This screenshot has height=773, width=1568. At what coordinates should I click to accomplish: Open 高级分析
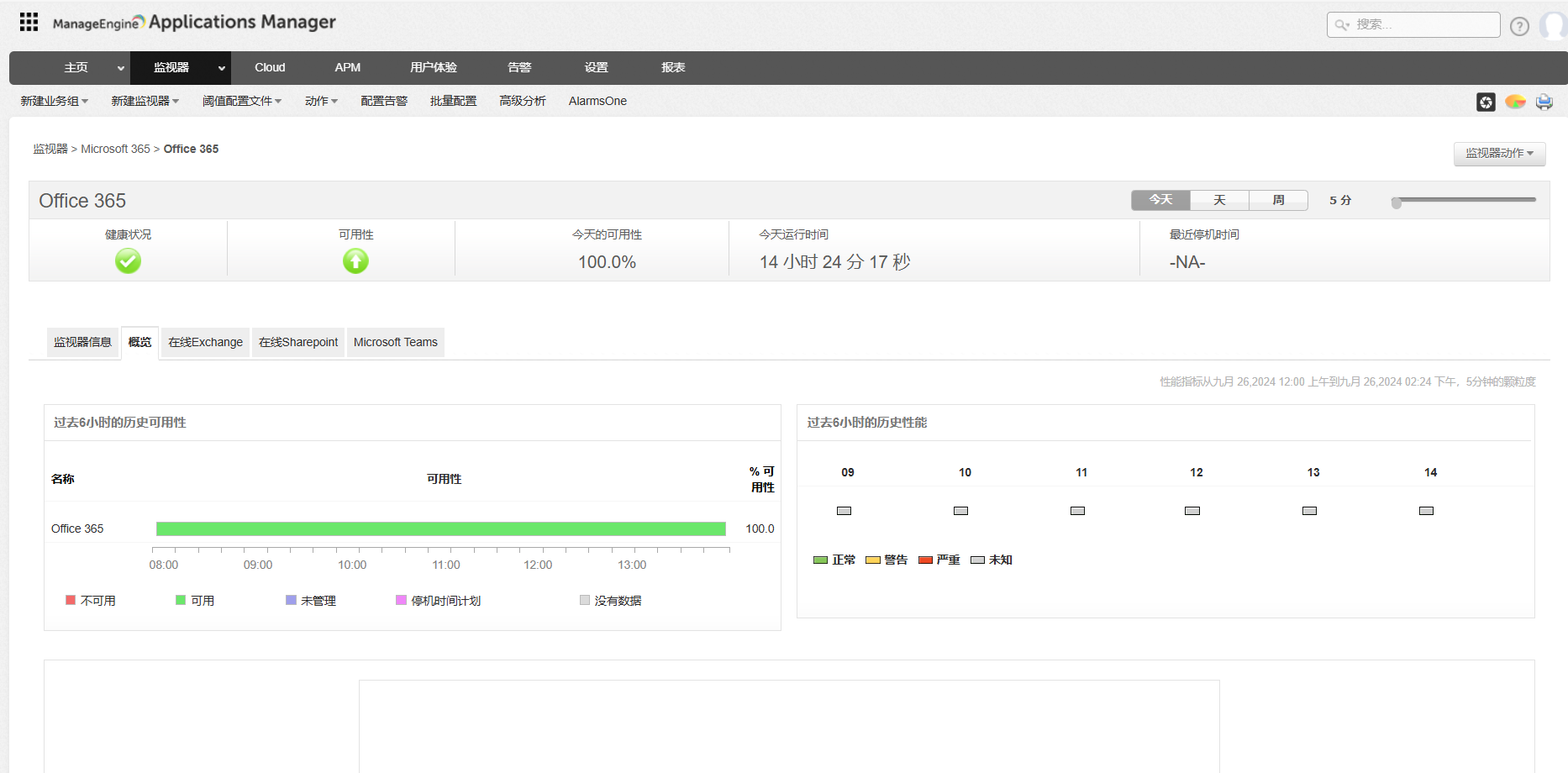click(x=523, y=101)
